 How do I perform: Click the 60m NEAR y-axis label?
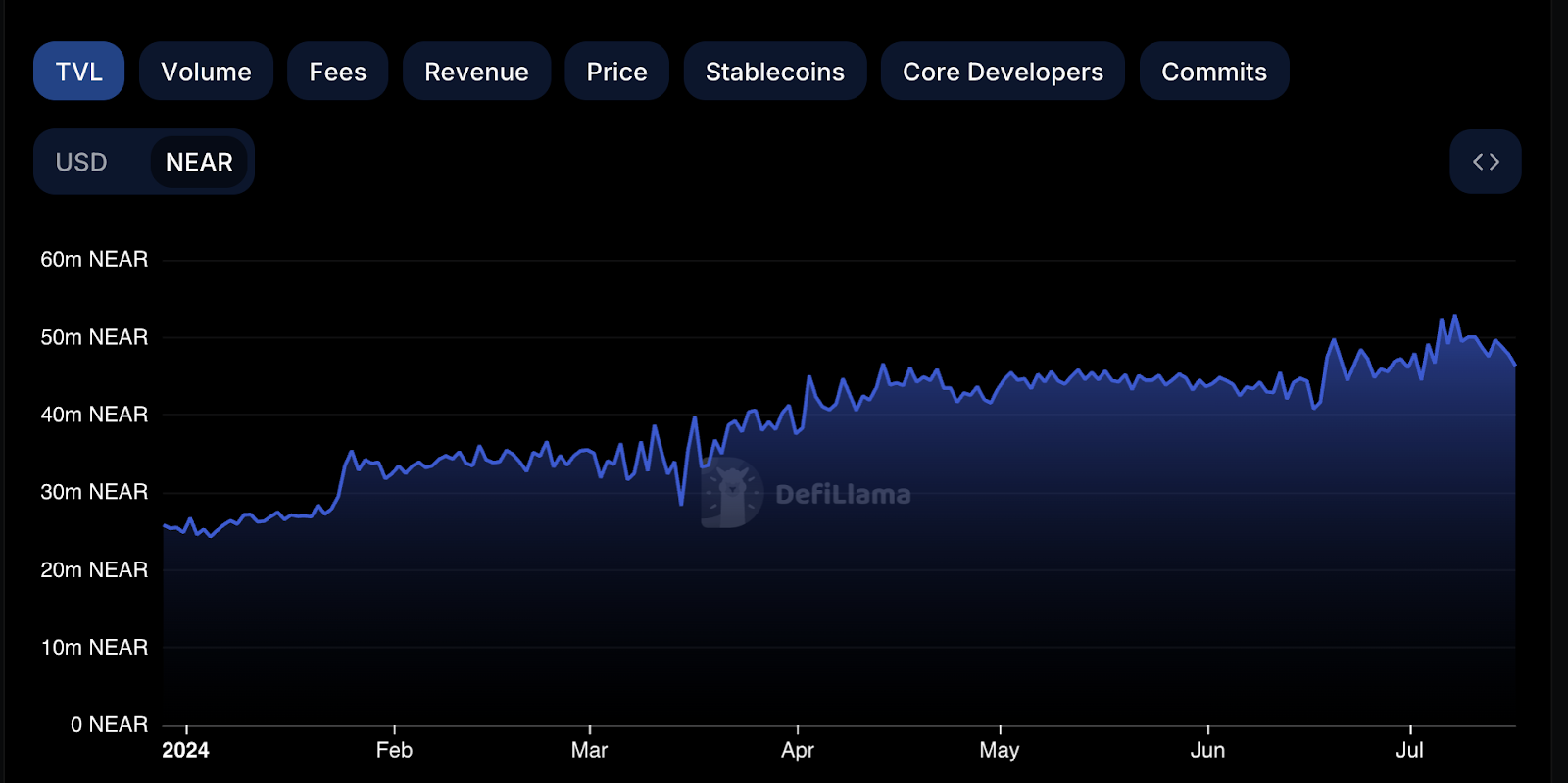tap(94, 259)
